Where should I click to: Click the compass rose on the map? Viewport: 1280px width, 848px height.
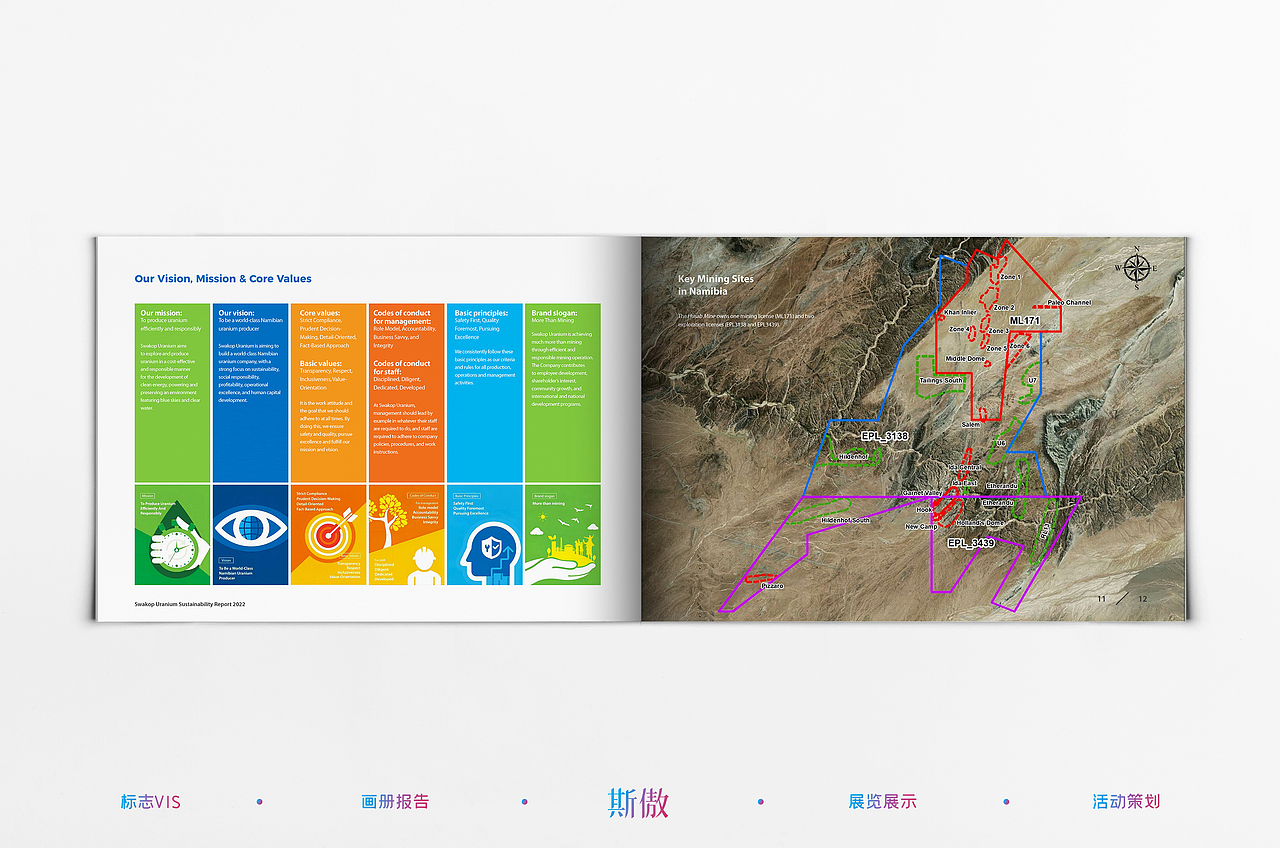pyautogui.click(x=1136, y=267)
